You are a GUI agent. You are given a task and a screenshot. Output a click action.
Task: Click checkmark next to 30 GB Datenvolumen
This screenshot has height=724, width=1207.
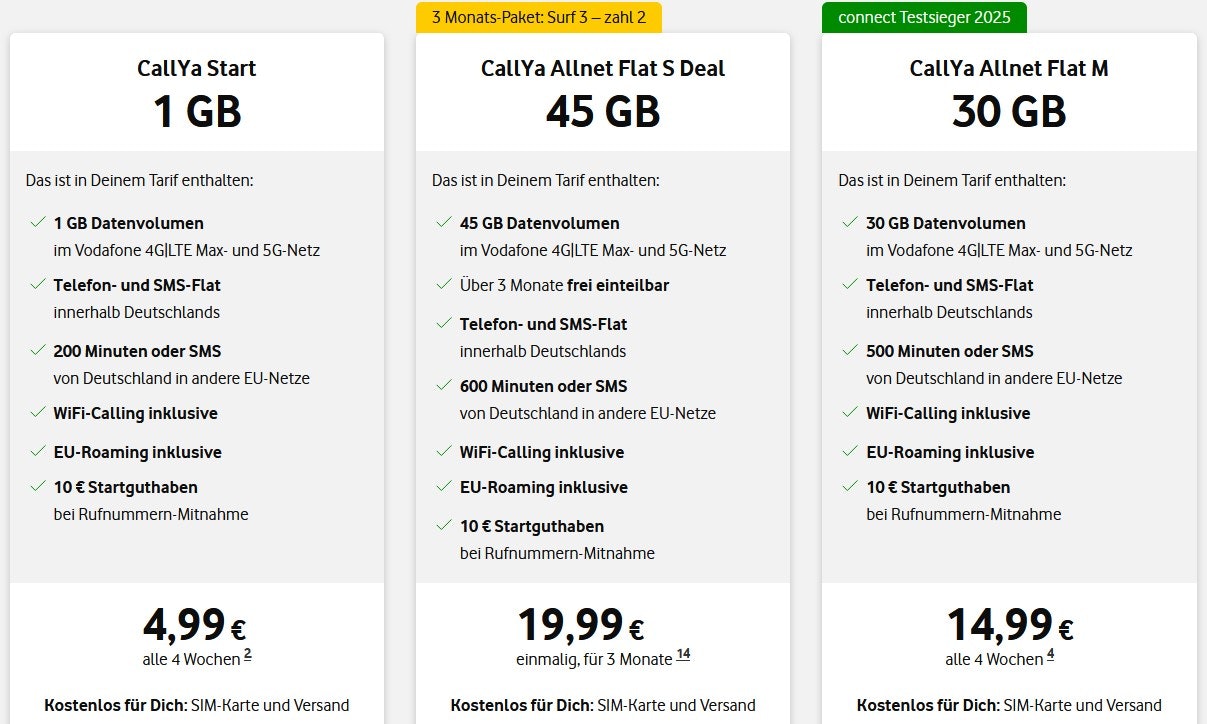[850, 222]
